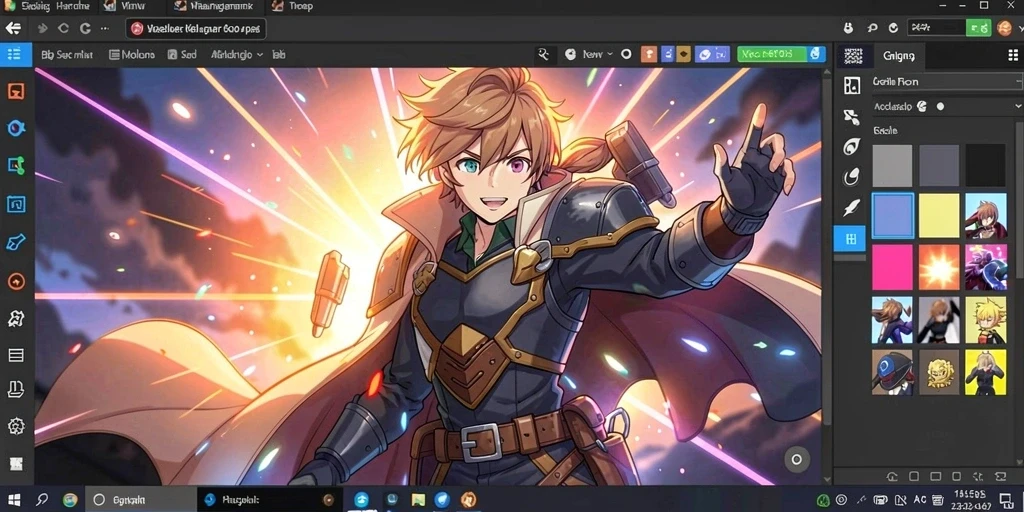Click the lab item in the menu row
The image size is (1024, 512).
pos(278,55)
